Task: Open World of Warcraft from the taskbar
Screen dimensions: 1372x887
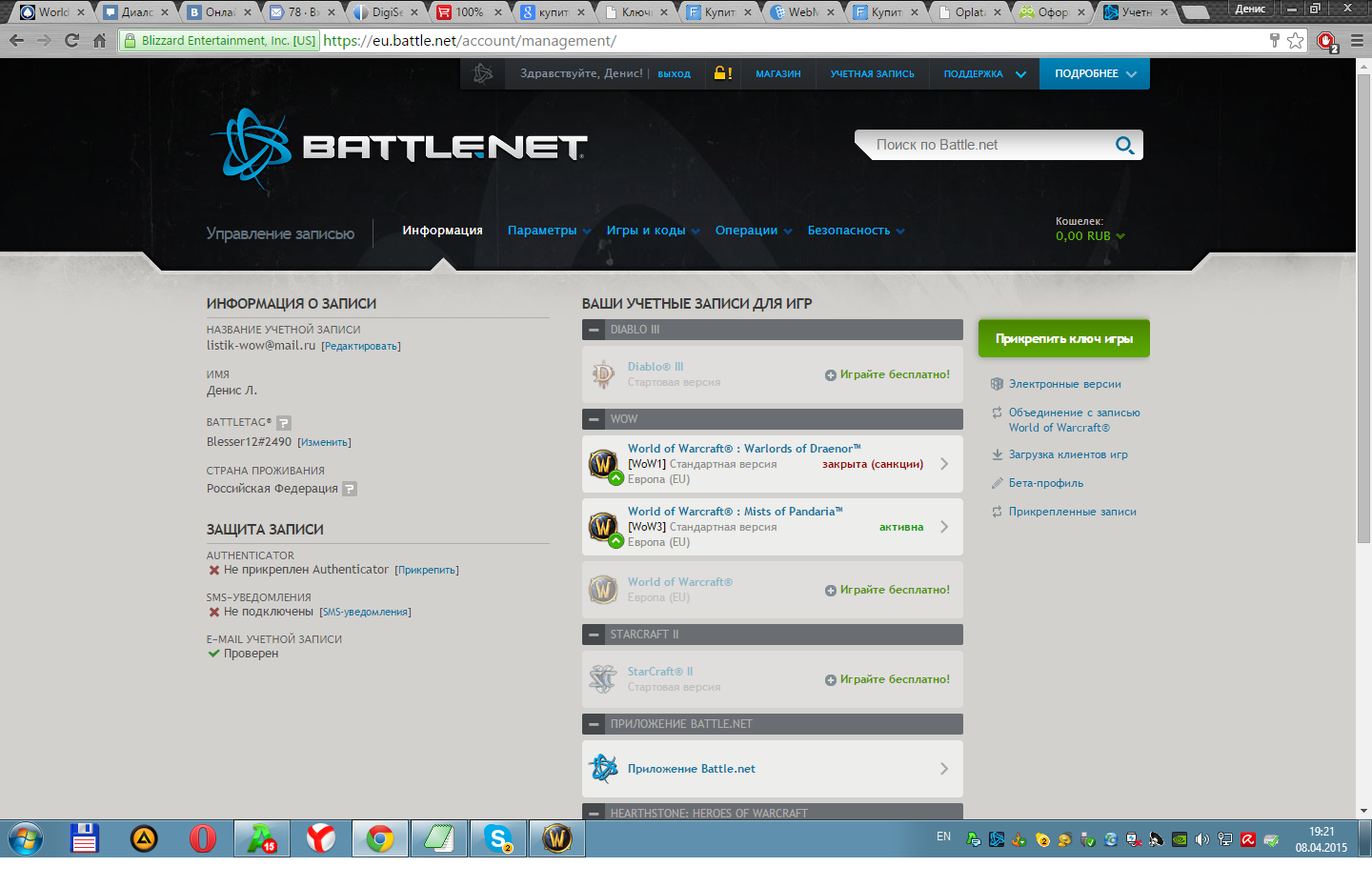Action: click(557, 839)
